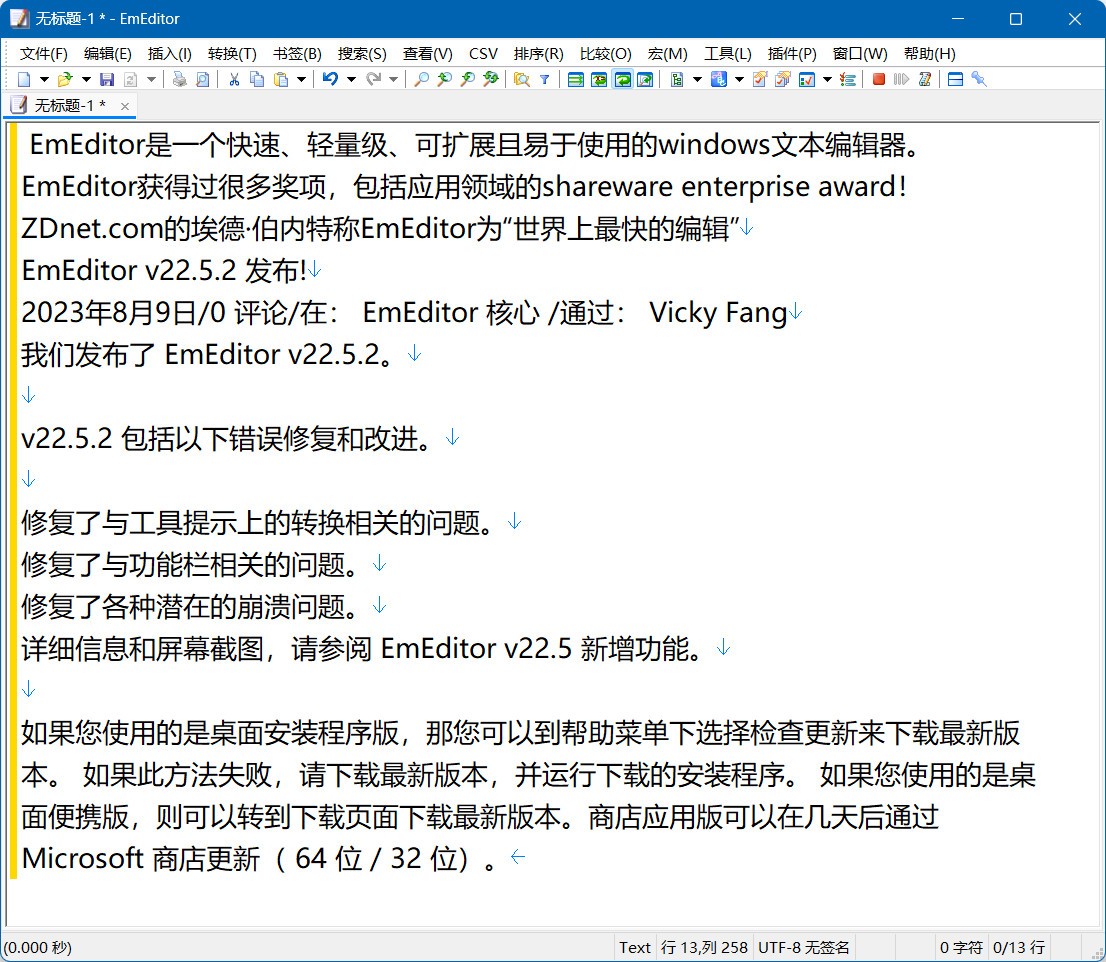Image resolution: width=1106 pixels, height=962 pixels.
Task: Open Find with the magnifier icon
Action: [x=421, y=79]
